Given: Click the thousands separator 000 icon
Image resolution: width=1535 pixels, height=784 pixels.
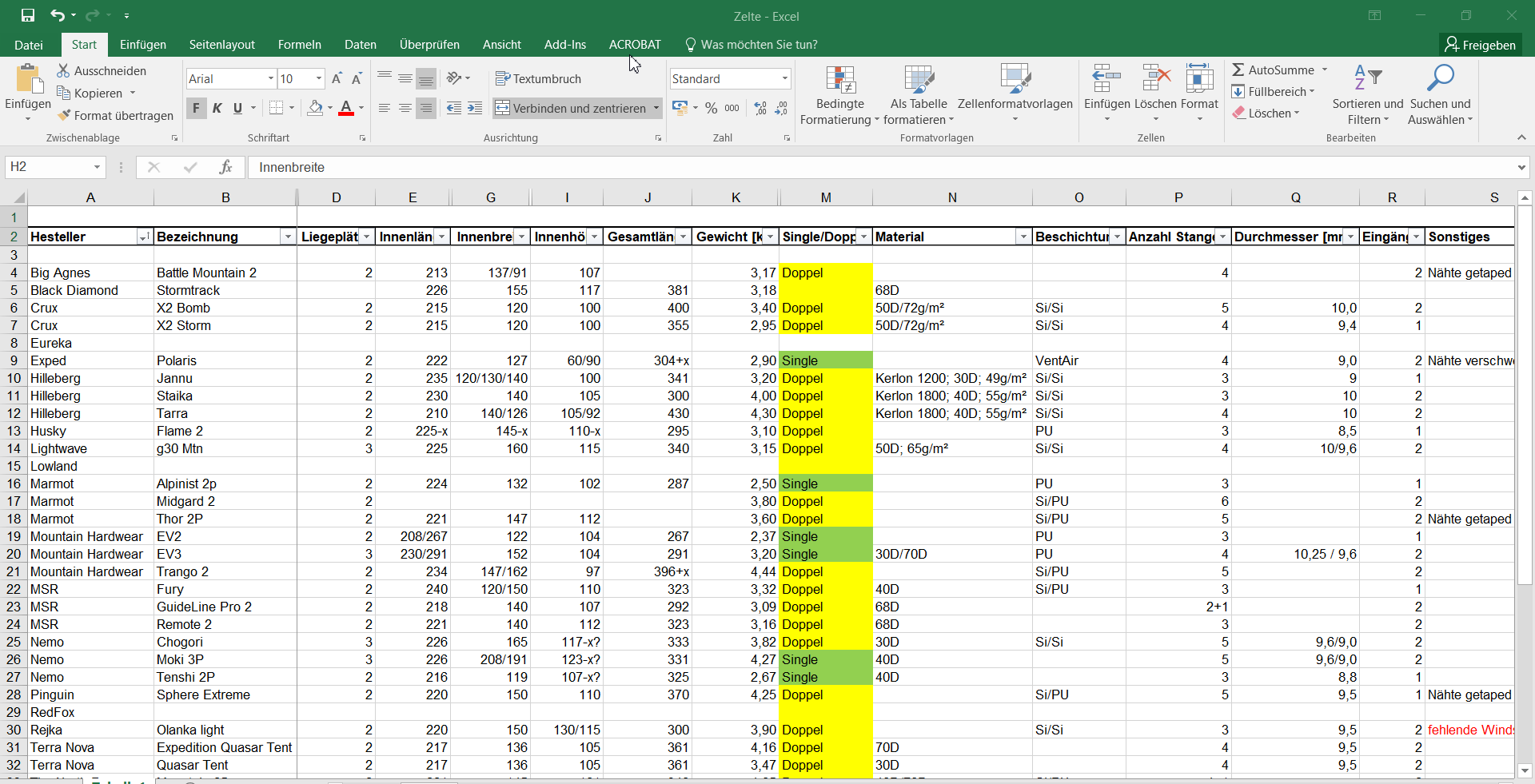Looking at the screenshot, I should click(x=732, y=108).
